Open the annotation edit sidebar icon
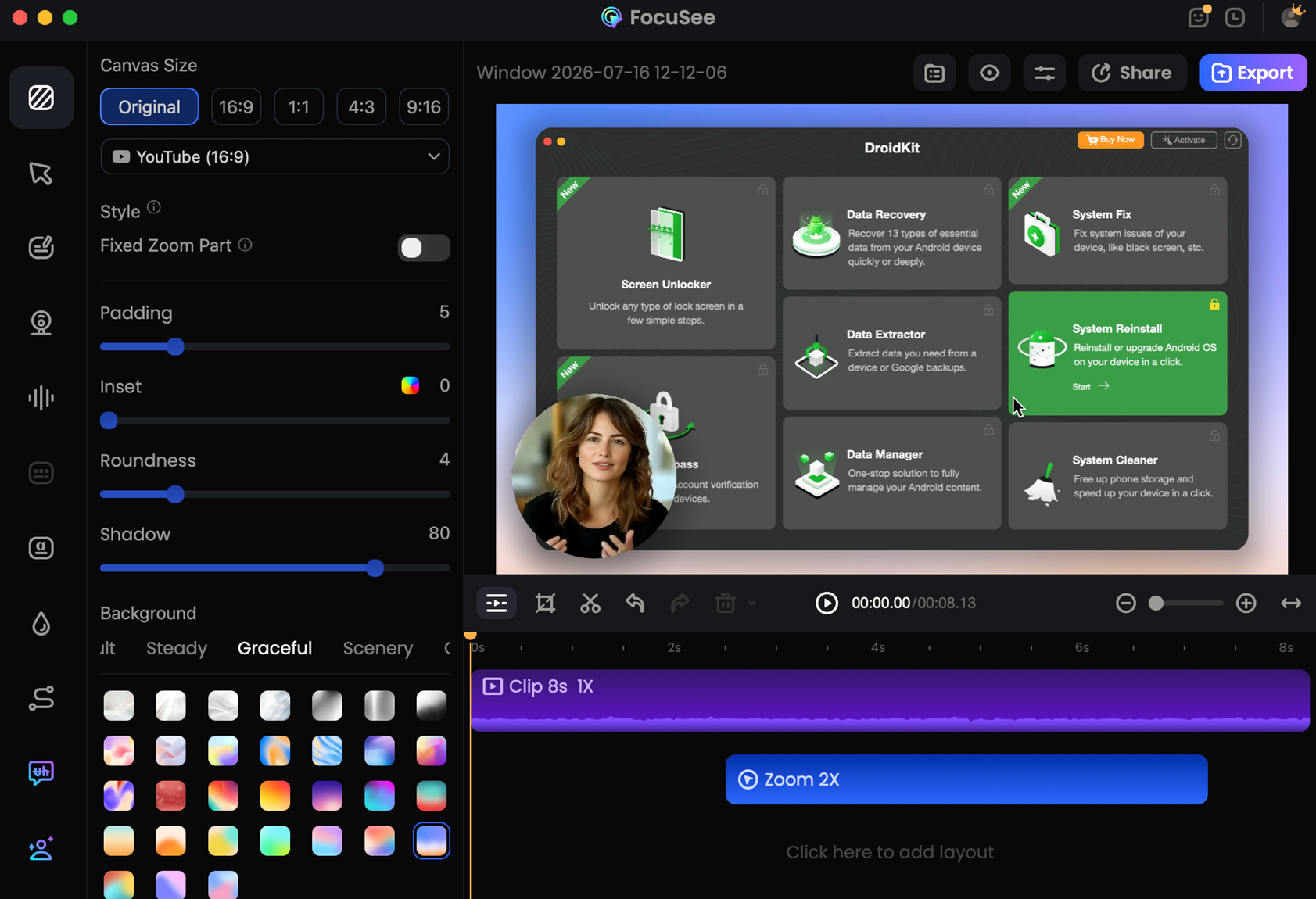This screenshot has width=1316, height=899. [x=41, y=248]
